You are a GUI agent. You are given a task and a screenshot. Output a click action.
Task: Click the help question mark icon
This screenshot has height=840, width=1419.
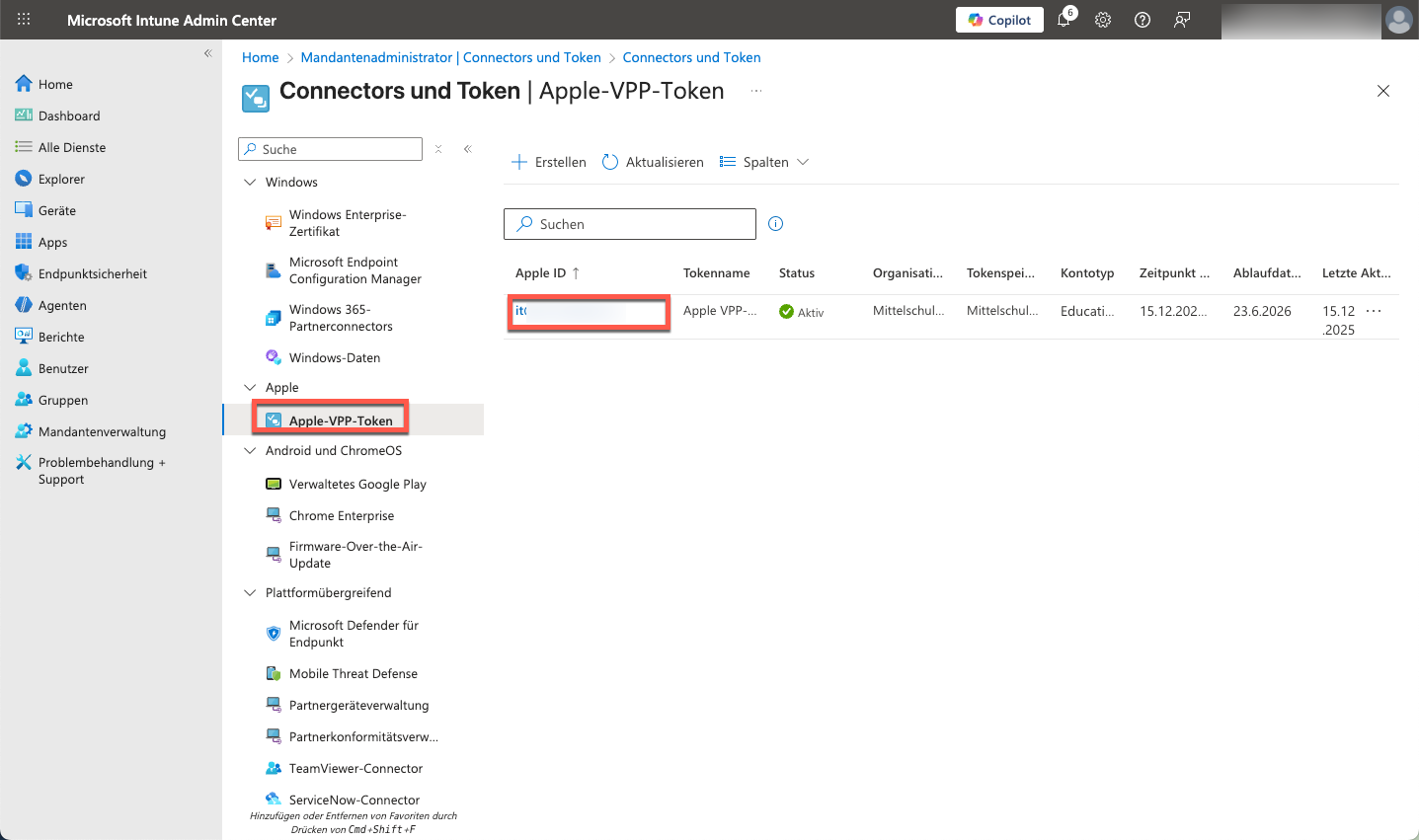[x=1143, y=20]
